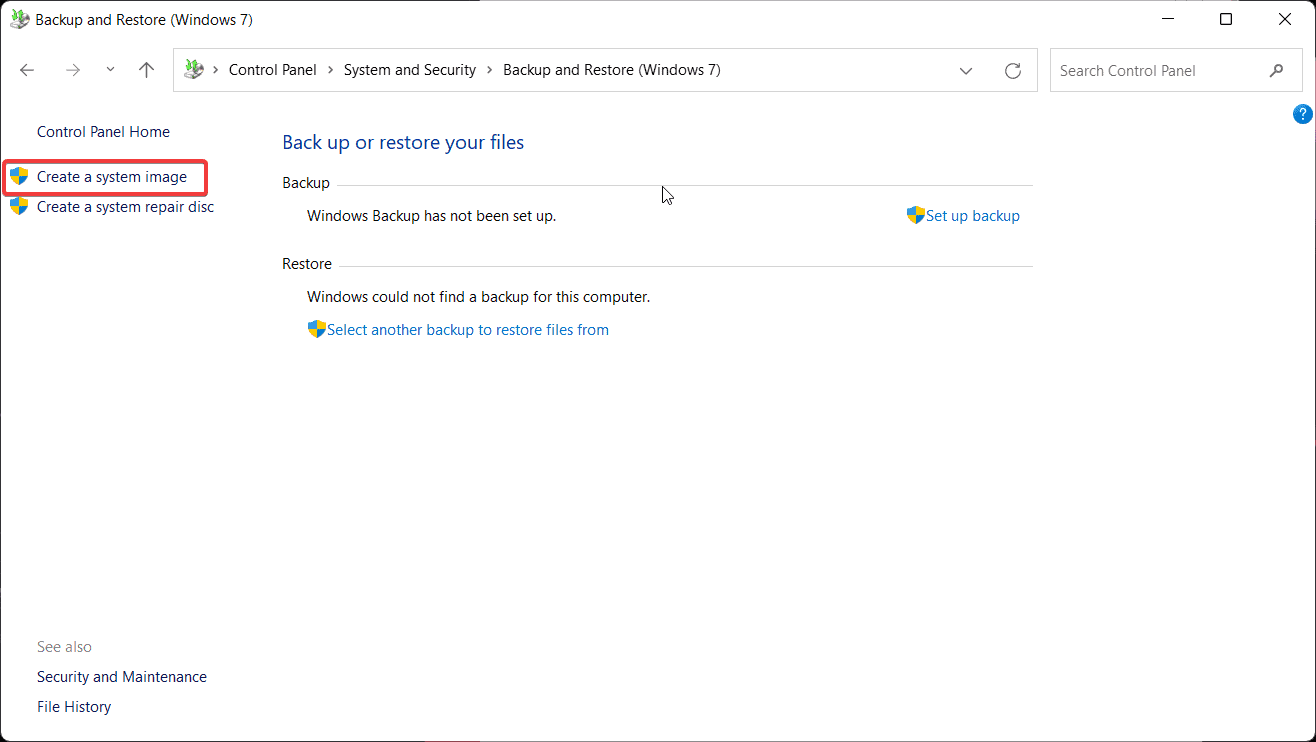The image size is (1316, 742).
Task: Expand the chevron before Control Panel breadcrumb
Action: (x=216, y=70)
